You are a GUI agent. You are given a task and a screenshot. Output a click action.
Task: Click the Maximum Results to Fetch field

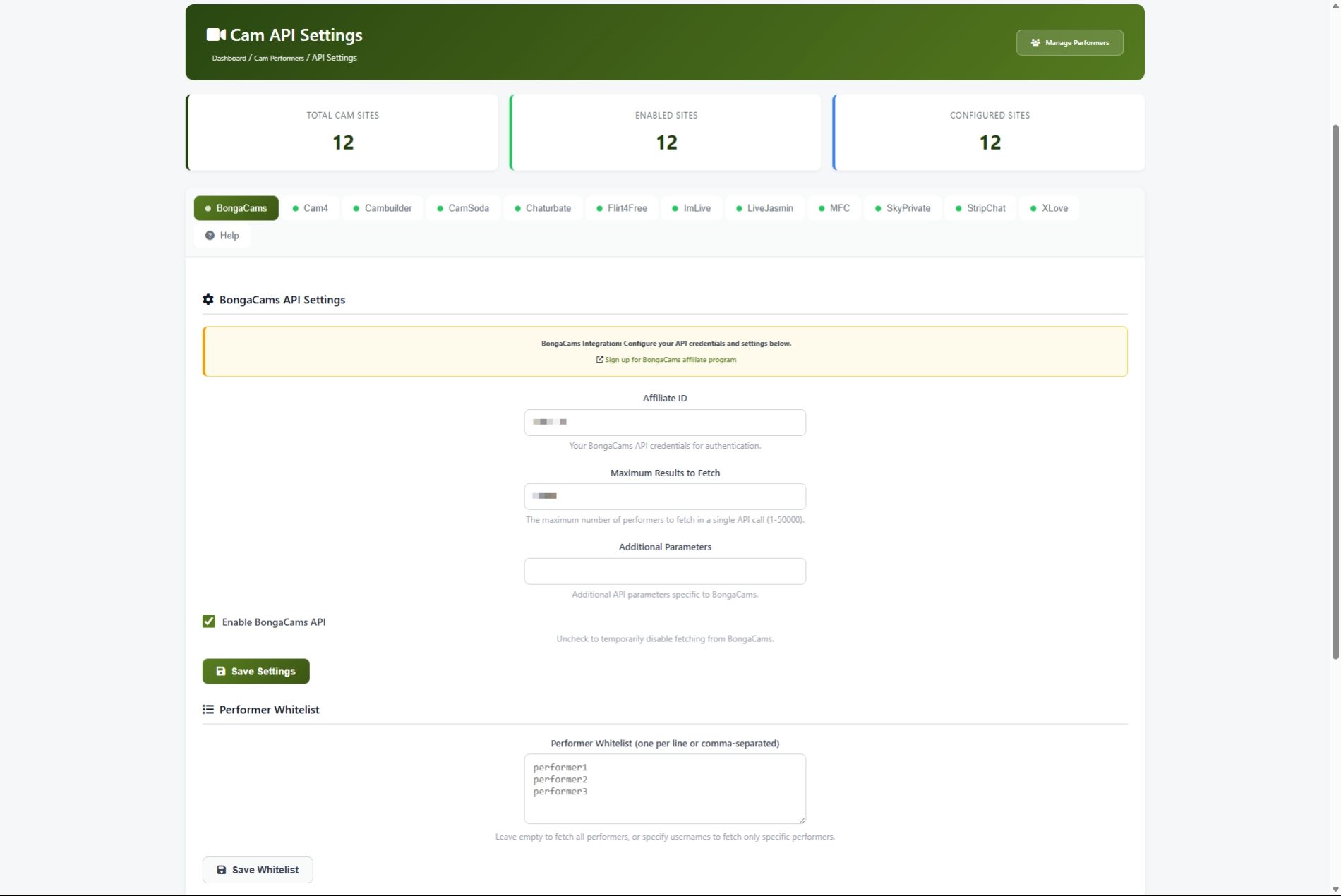tap(664, 497)
